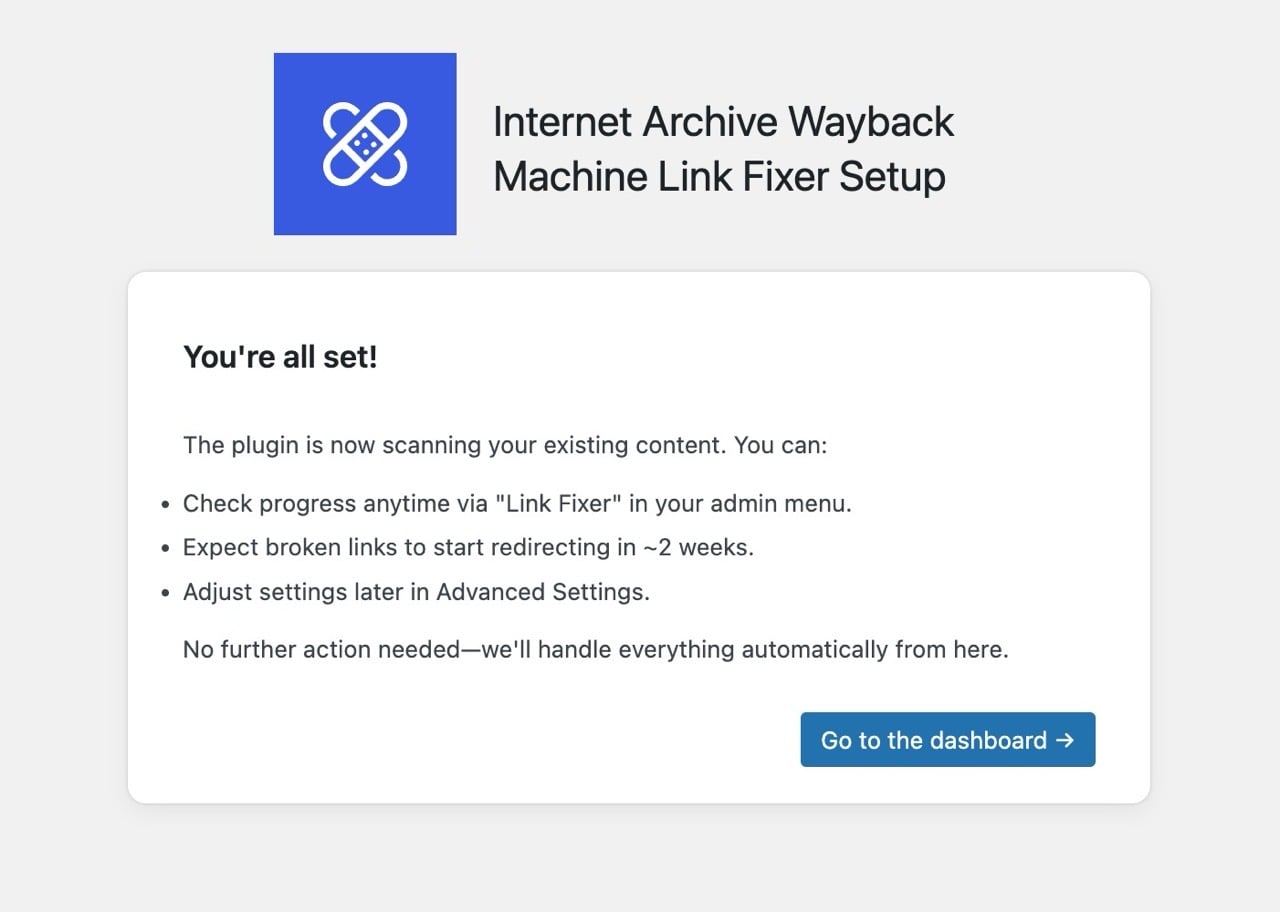Click the white bandage symbol on the logo
This screenshot has width=1280, height=912.
coord(364,143)
